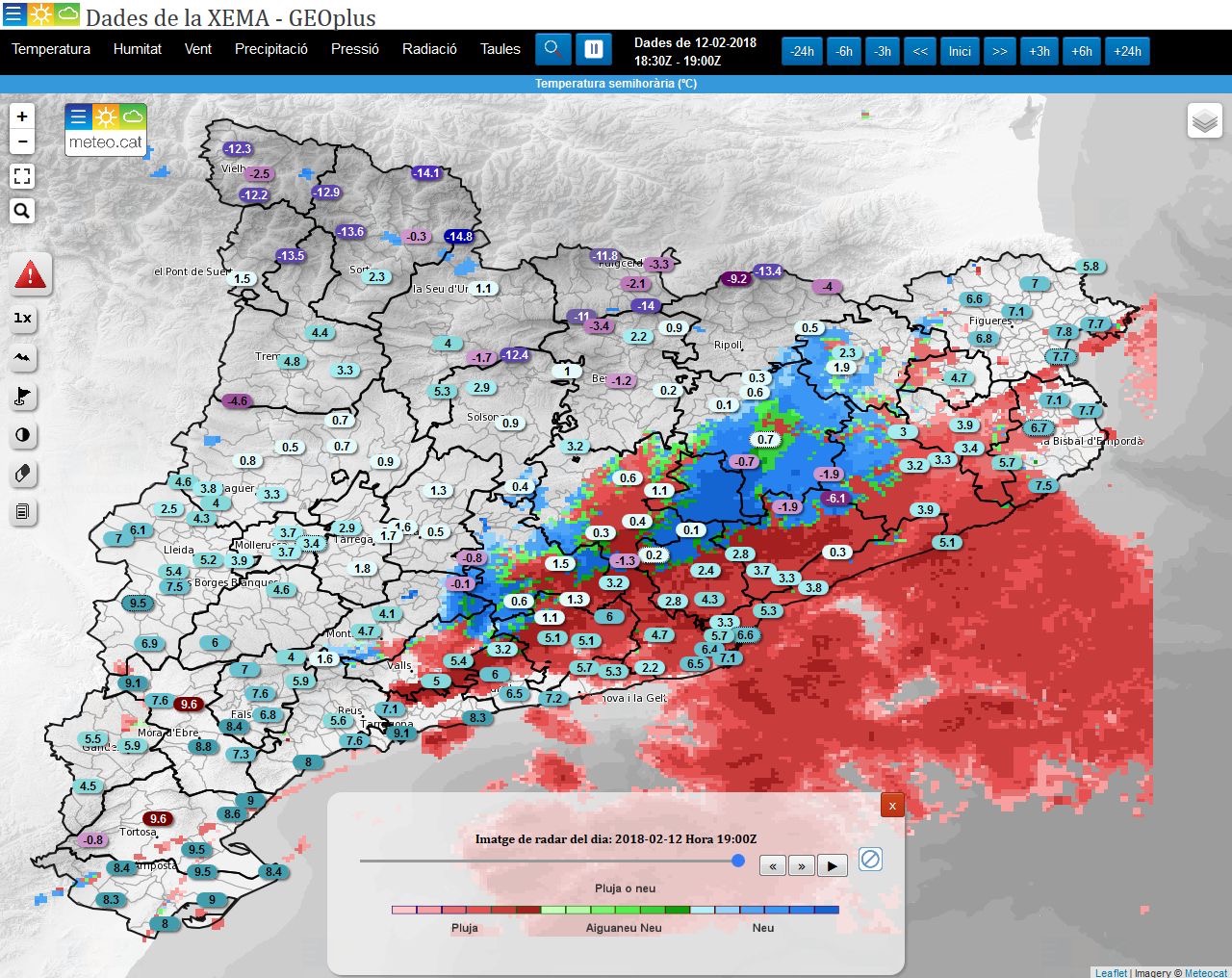Select the eraser icon in the sidebar
1232x978 pixels.
point(22,474)
